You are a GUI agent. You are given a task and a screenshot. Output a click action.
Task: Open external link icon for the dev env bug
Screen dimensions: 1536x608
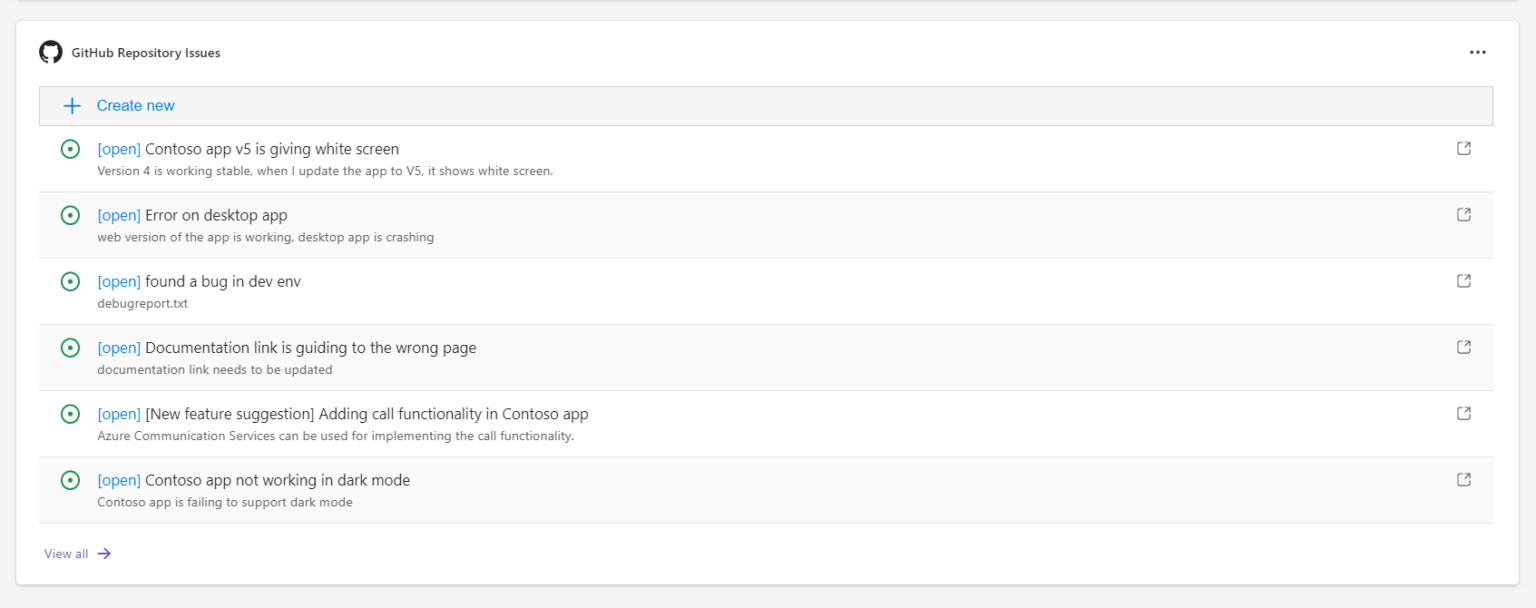[x=1463, y=281]
